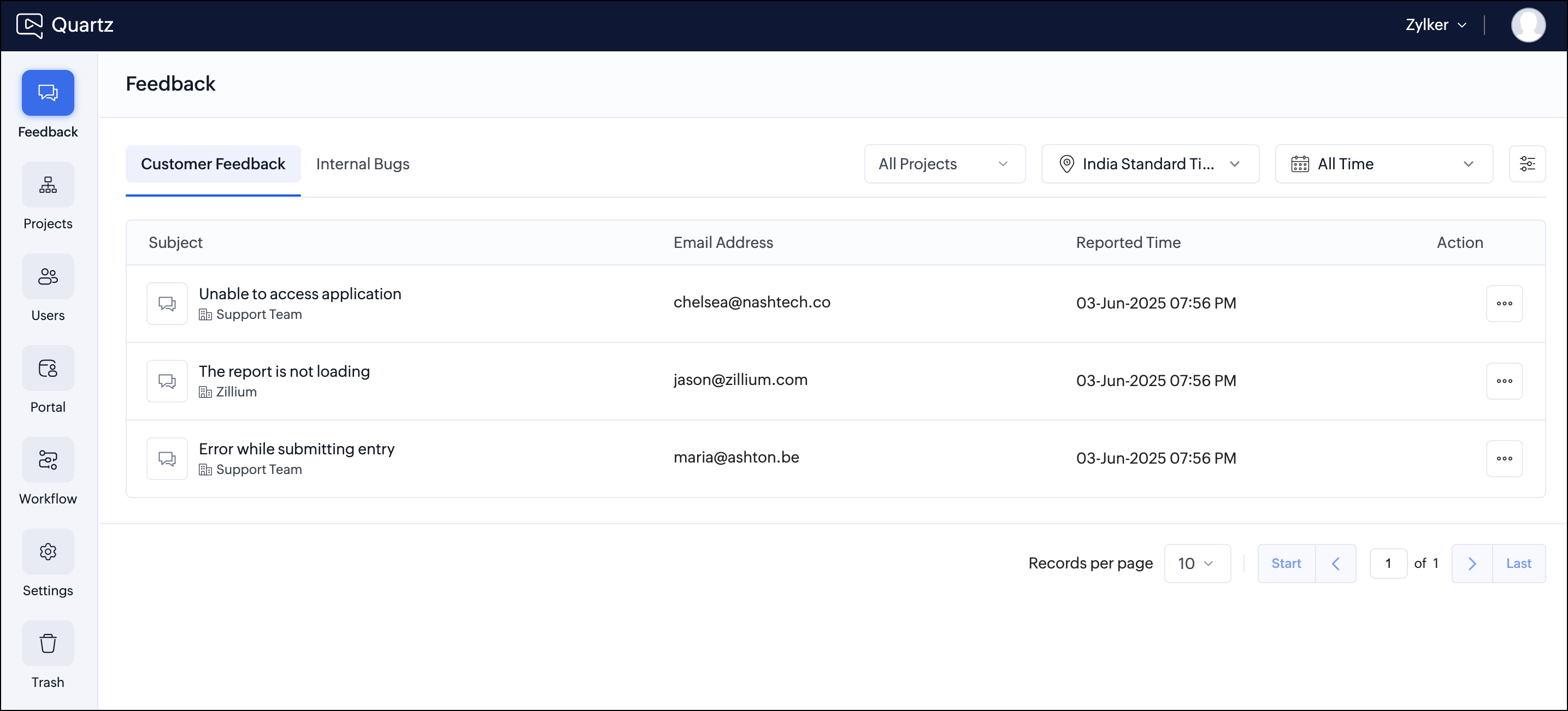Select the Workflow sidebar icon
Viewport: 1568px width, 711px height.
click(x=48, y=460)
